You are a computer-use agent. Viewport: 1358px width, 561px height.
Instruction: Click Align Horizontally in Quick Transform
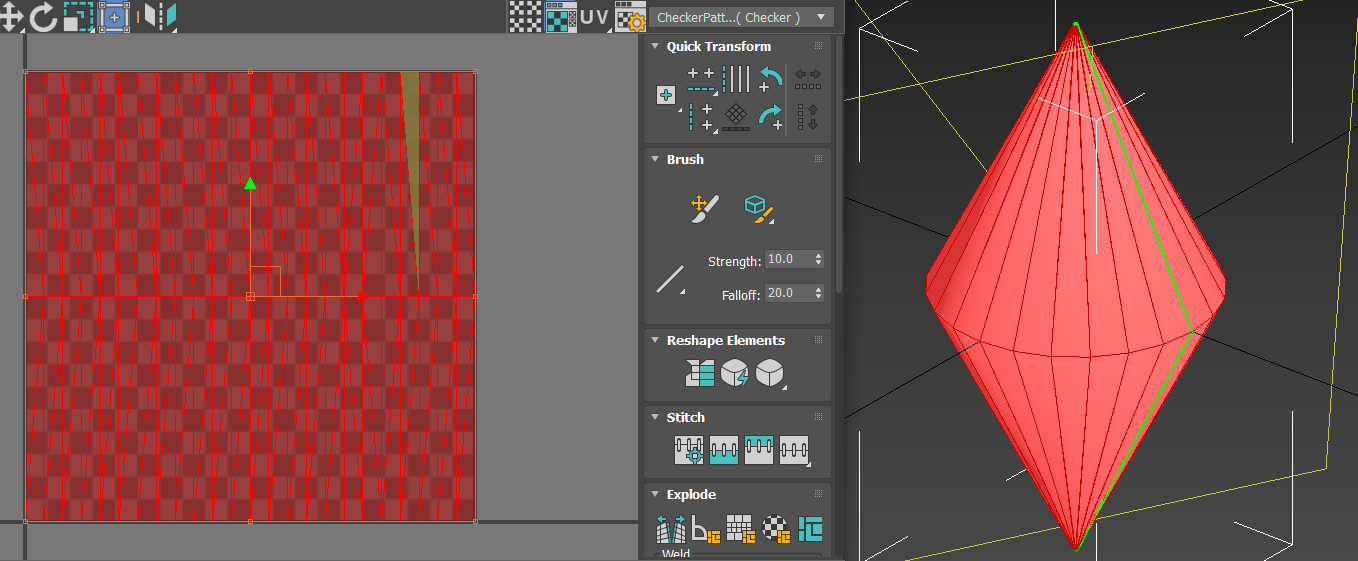(x=703, y=80)
